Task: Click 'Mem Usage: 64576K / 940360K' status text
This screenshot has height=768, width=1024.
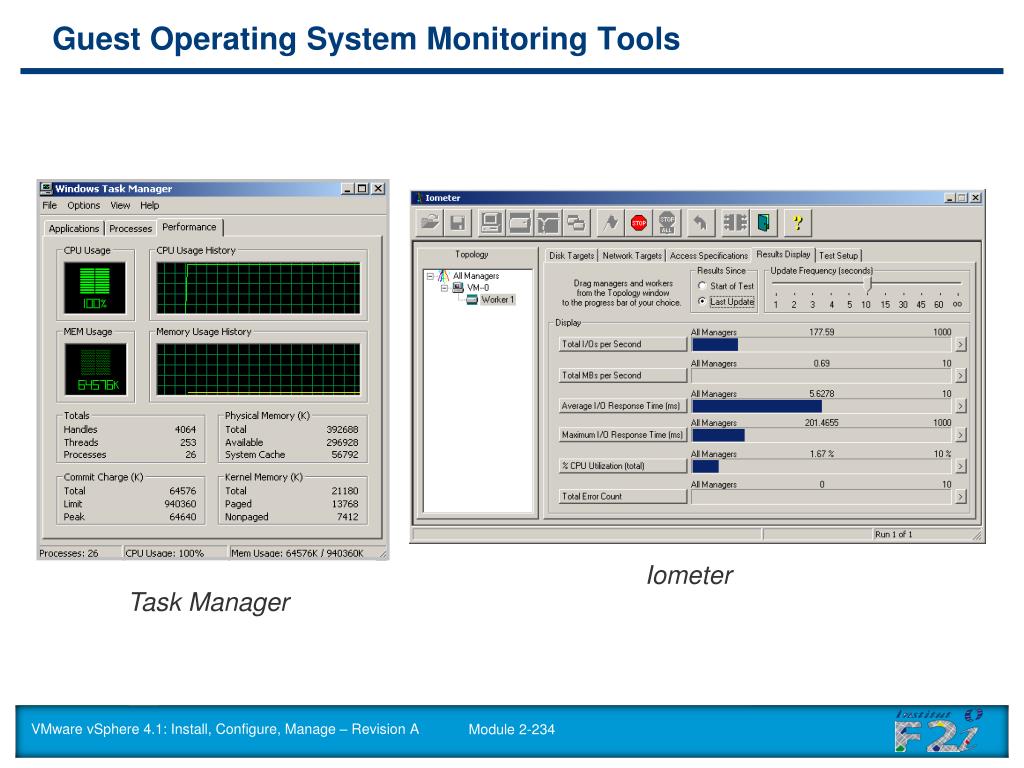Action: point(297,553)
